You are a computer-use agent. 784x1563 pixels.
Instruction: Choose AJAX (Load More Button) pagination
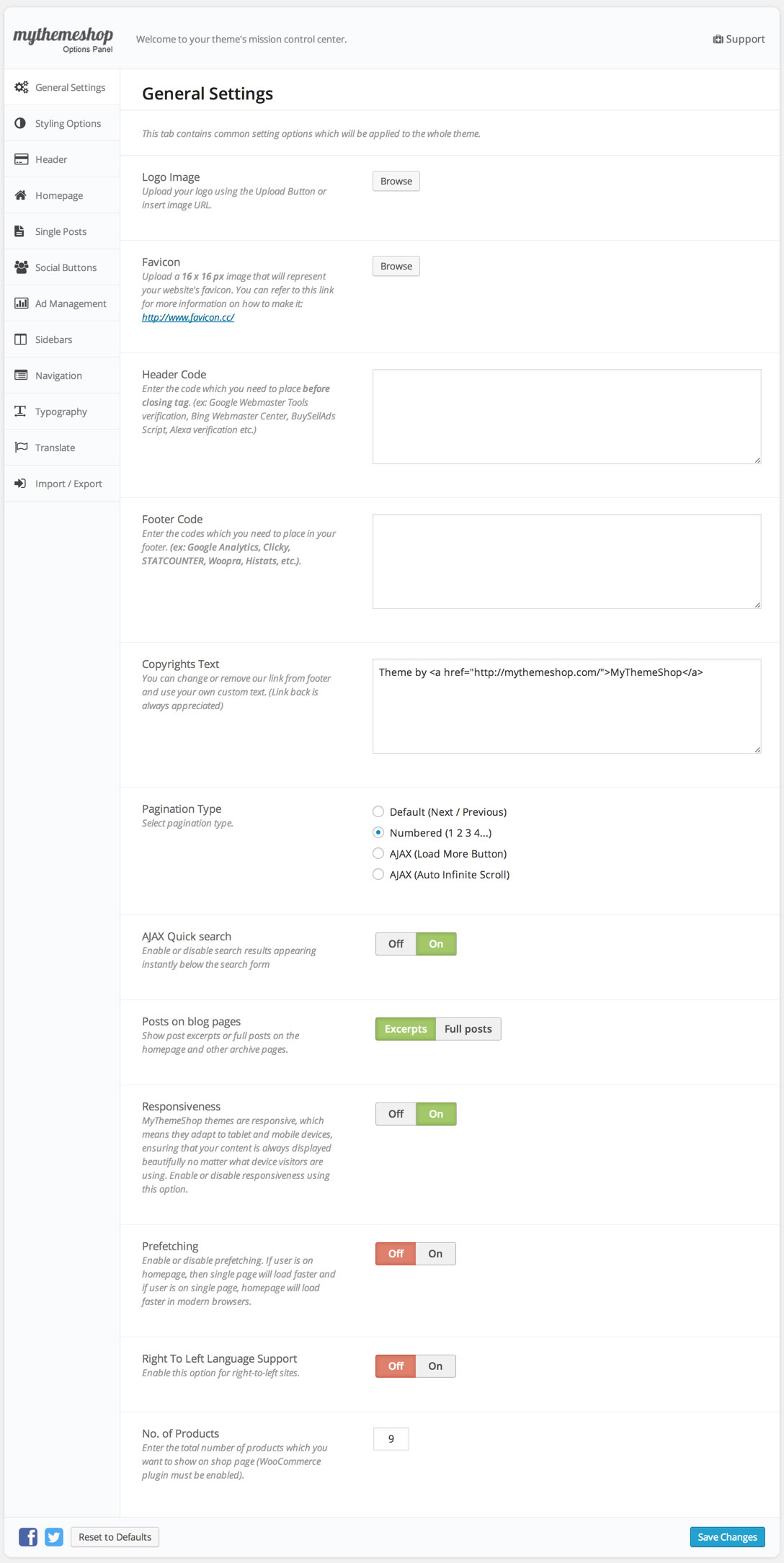378,854
